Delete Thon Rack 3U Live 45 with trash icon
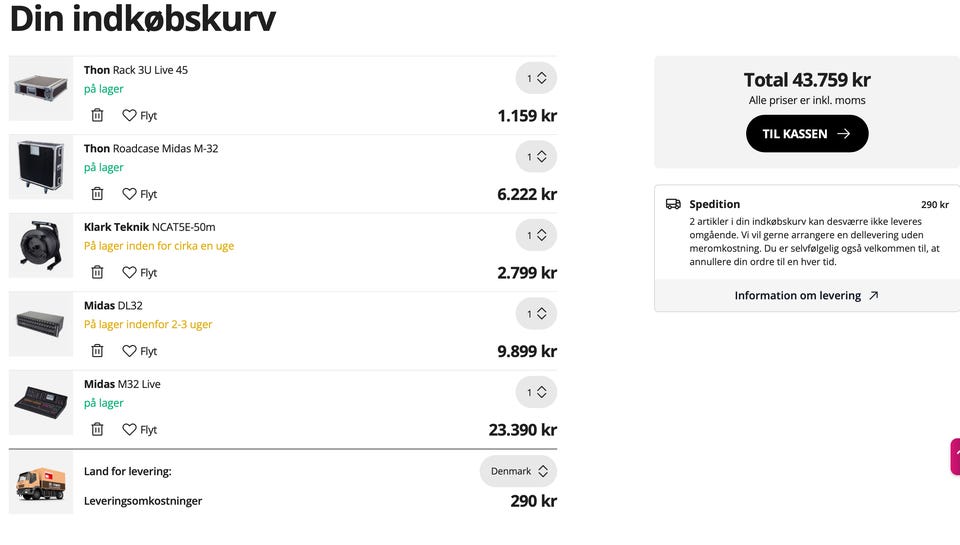This screenshot has width=960, height=545. [x=97, y=116]
